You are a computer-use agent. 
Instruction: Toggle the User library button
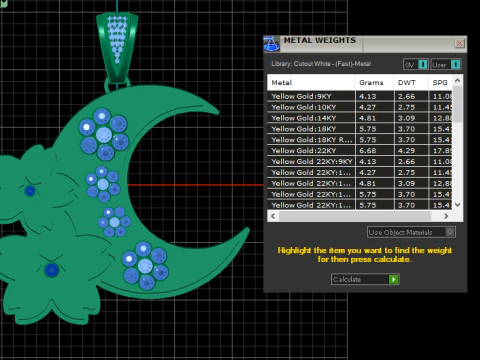pos(446,64)
